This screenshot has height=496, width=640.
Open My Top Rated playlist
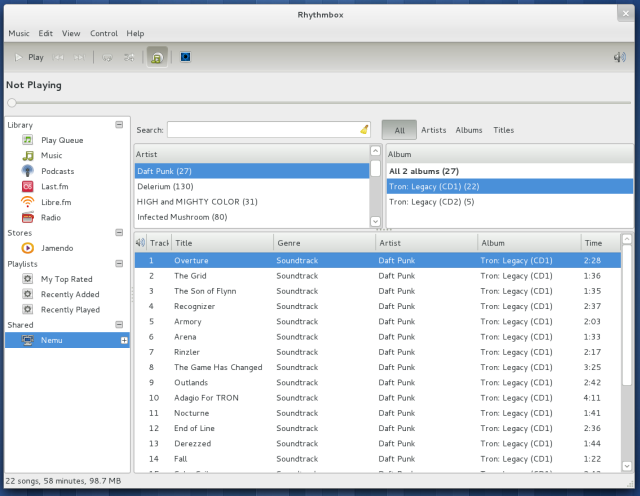[x=67, y=279]
